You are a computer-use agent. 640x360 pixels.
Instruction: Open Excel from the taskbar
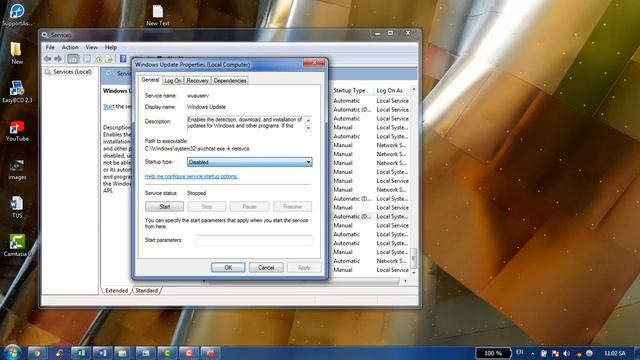click(81, 353)
